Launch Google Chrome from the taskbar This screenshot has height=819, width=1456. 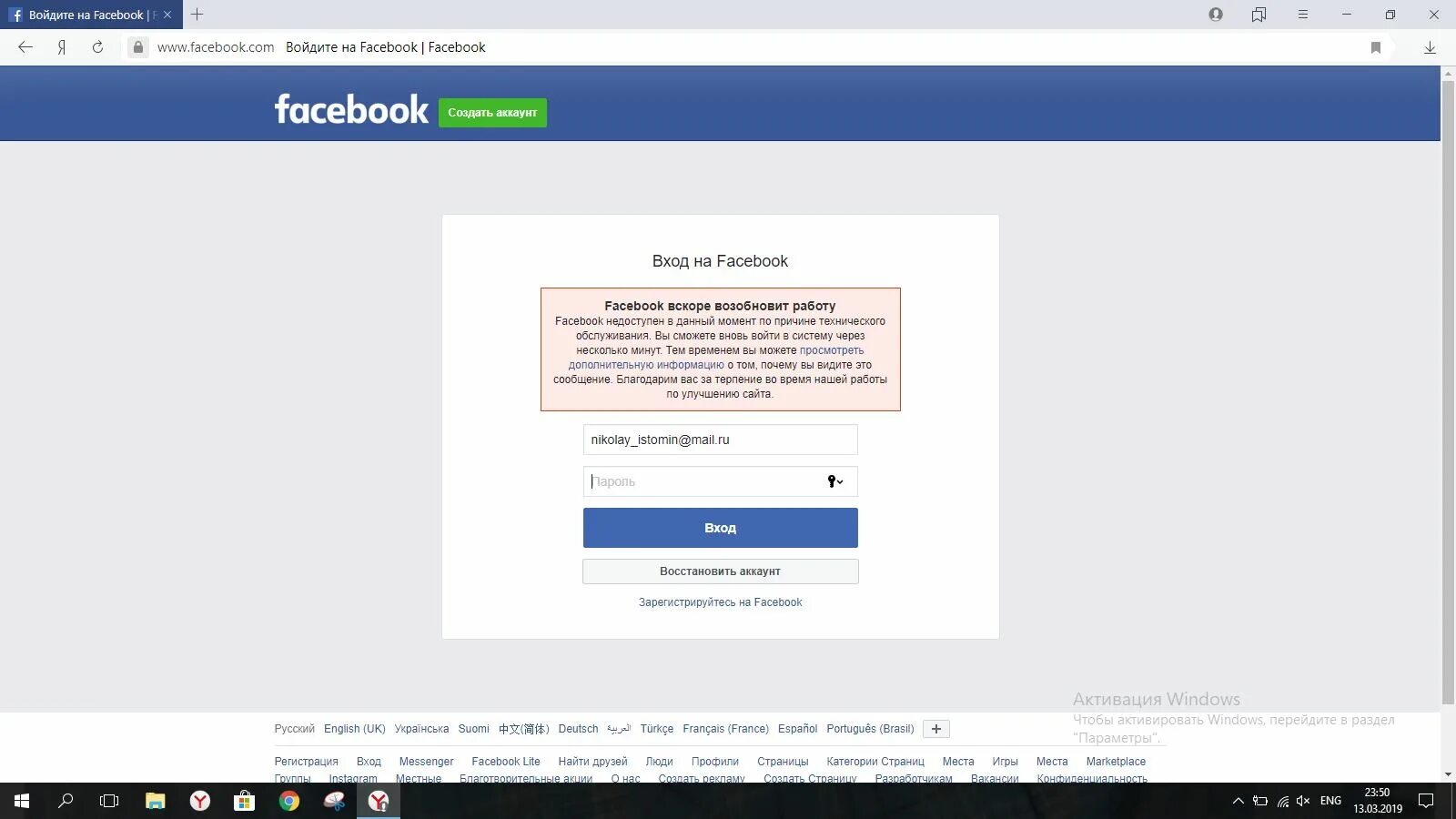(289, 801)
